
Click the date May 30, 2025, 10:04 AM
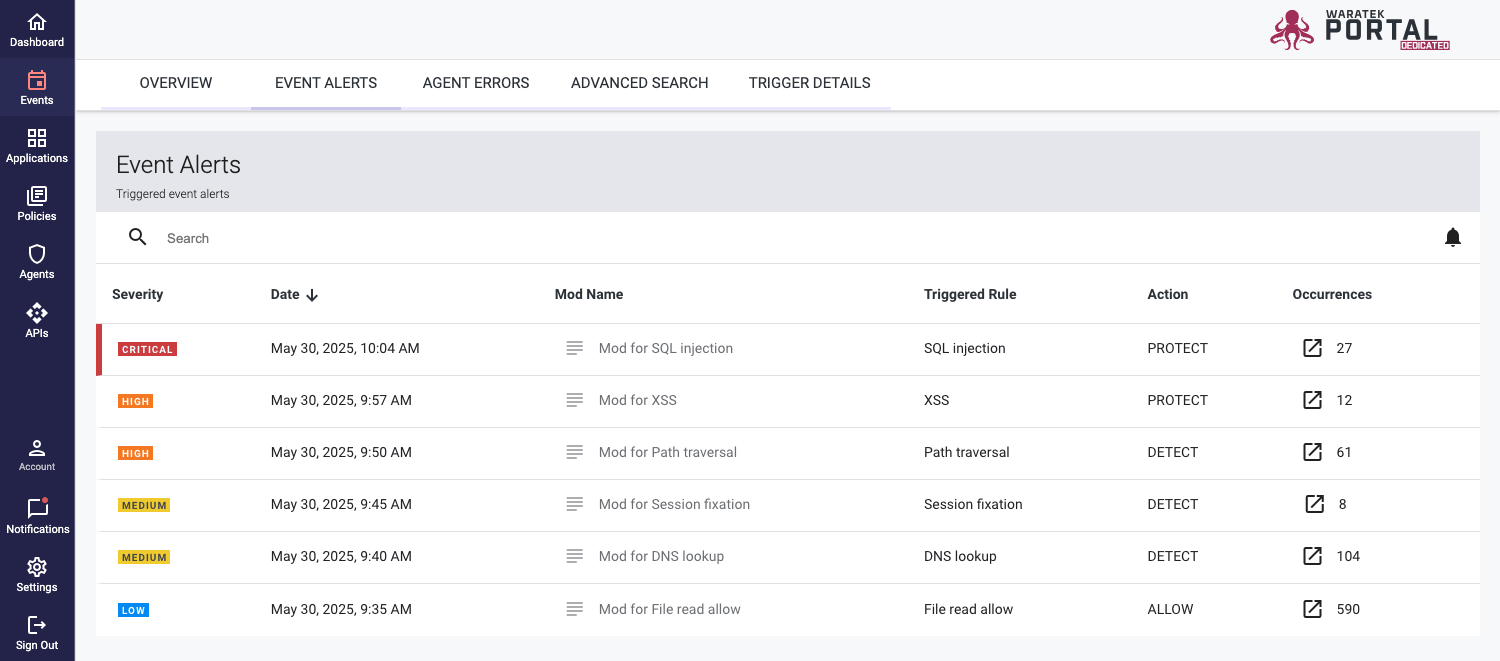345,348
